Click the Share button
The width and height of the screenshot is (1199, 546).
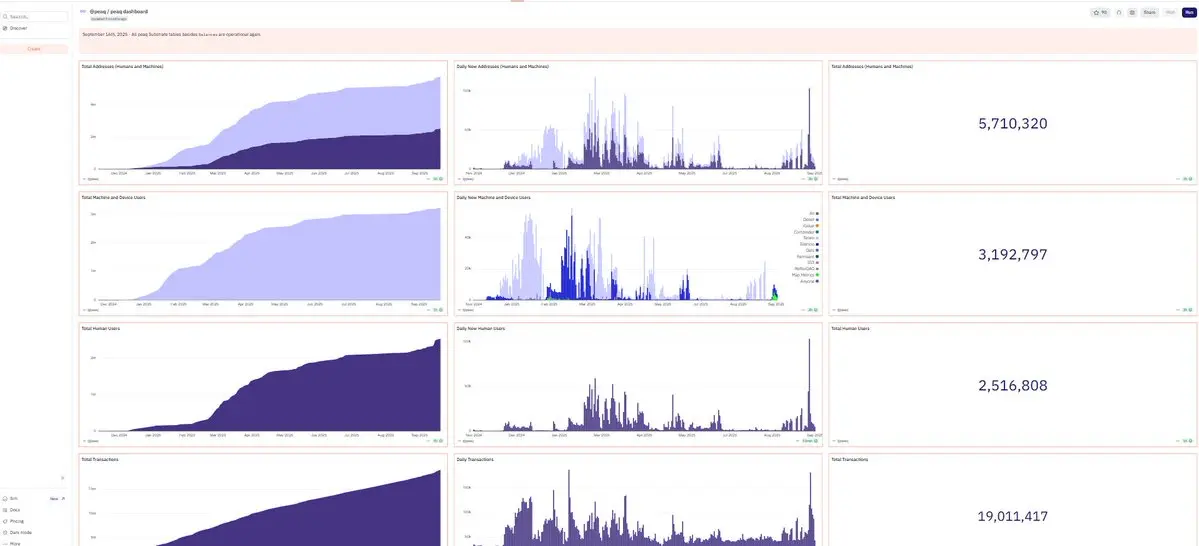point(1149,12)
